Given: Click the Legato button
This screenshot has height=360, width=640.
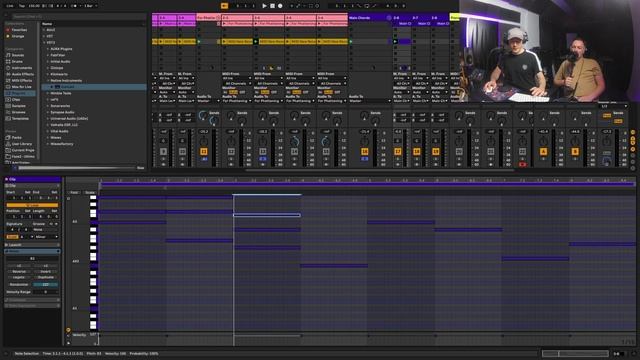Looking at the screenshot, I should 19,277.
